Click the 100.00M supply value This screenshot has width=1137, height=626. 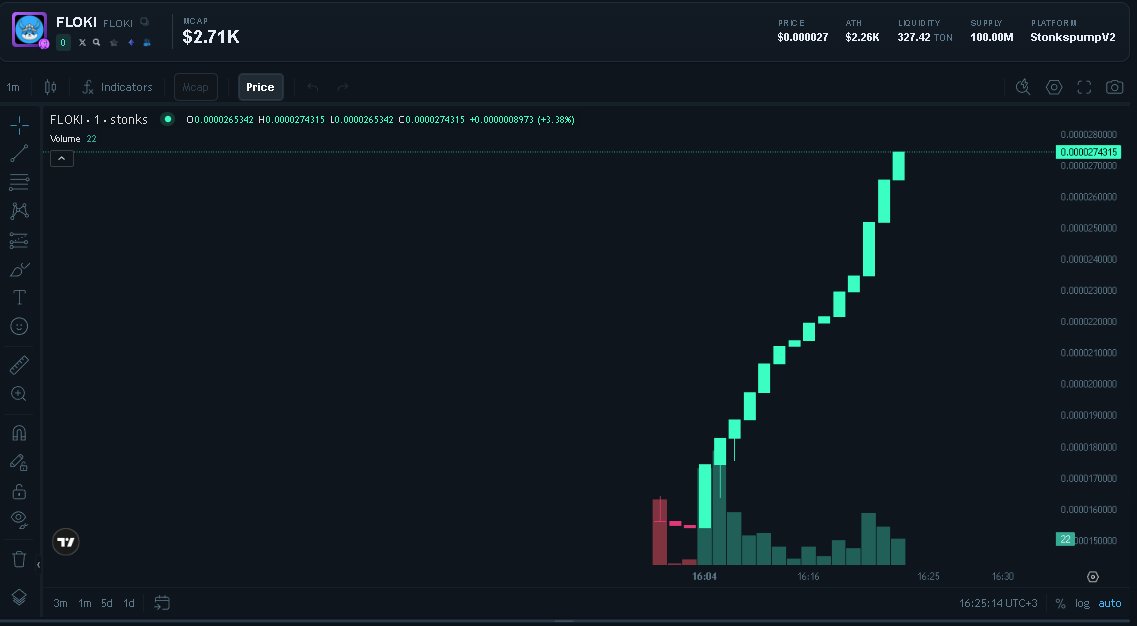click(991, 37)
